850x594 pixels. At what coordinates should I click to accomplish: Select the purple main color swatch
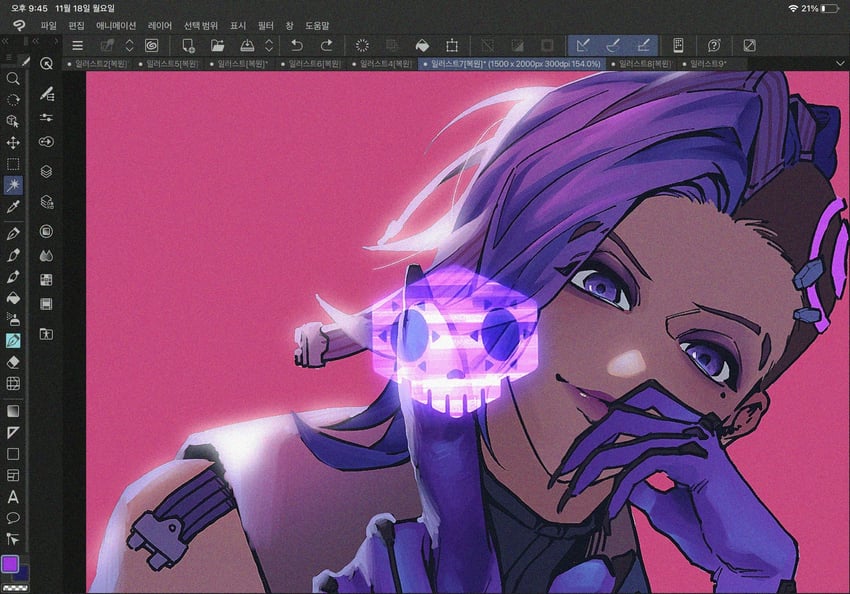(x=10, y=564)
